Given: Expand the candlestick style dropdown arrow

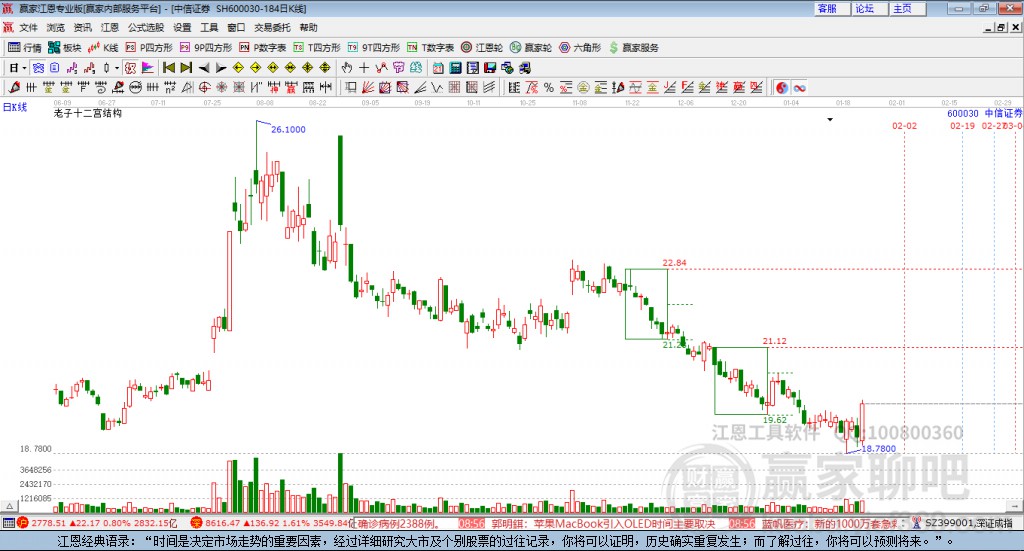Looking at the screenshot, I should tap(117, 68).
